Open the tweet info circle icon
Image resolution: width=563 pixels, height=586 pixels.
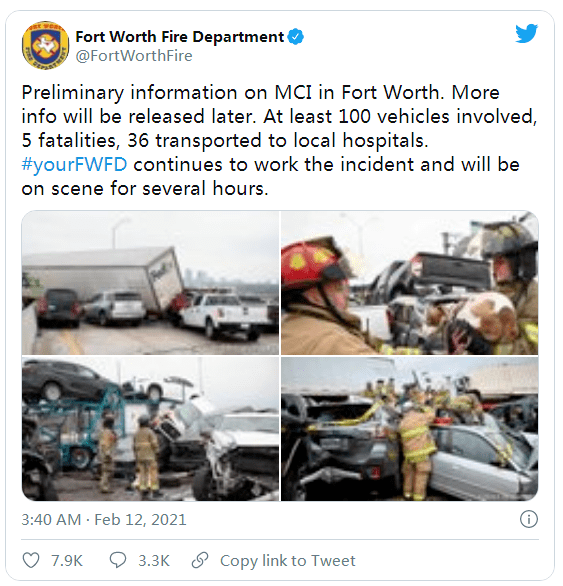529,519
